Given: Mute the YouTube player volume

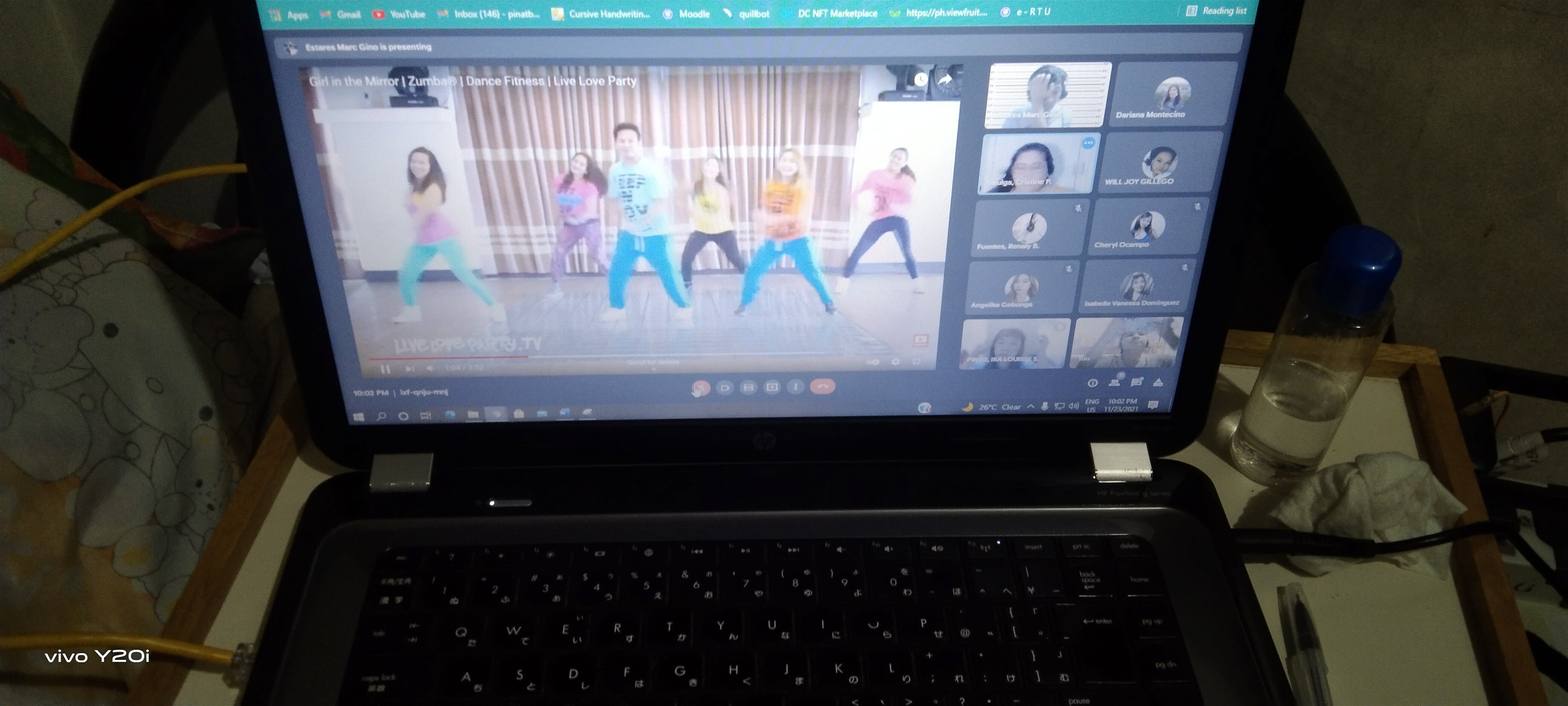Looking at the screenshot, I should pyautogui.click(x=430, y=369).
